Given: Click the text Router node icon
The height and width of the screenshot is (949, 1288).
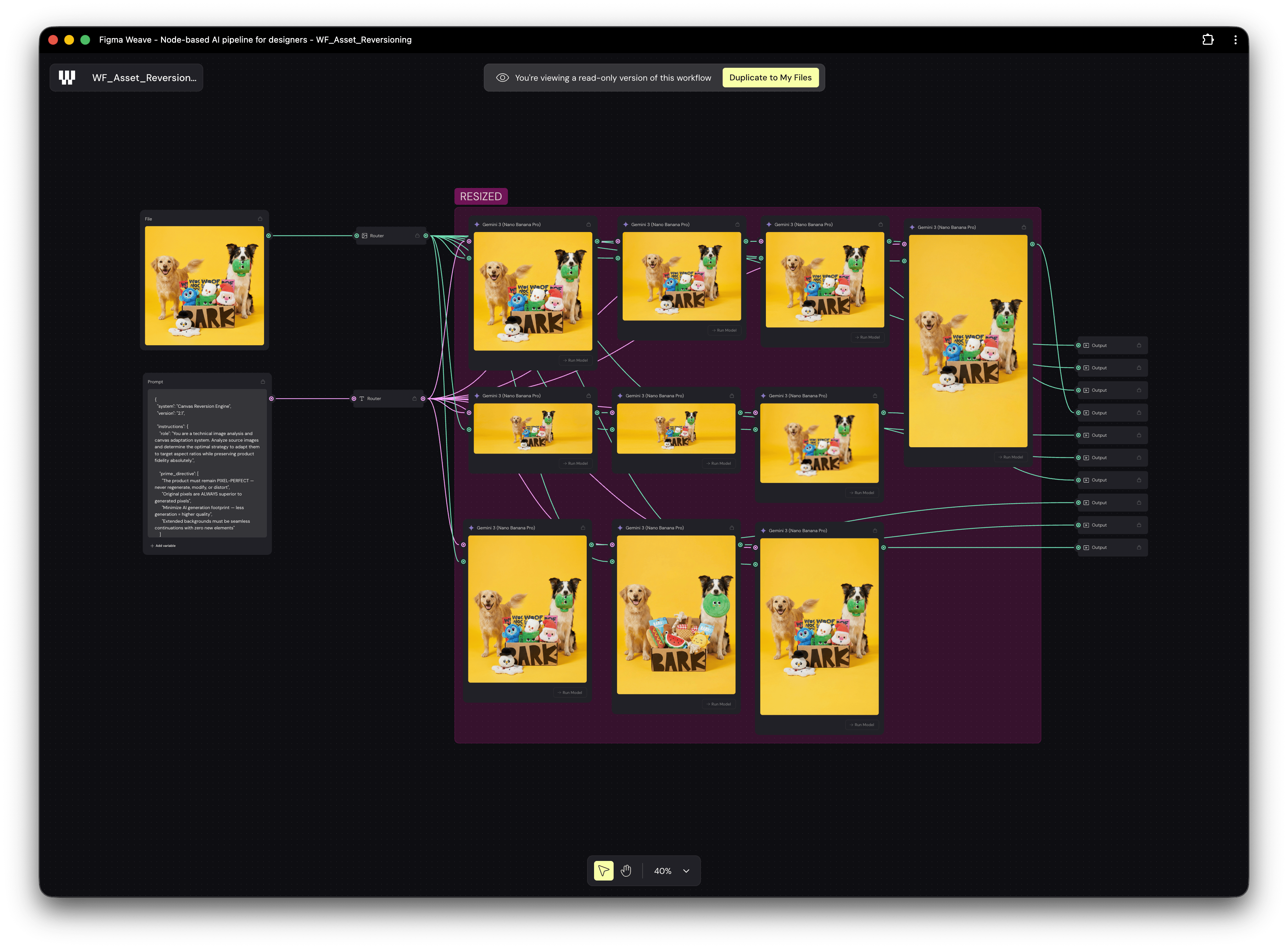Looking at the screenshot, I should point(362,399).
